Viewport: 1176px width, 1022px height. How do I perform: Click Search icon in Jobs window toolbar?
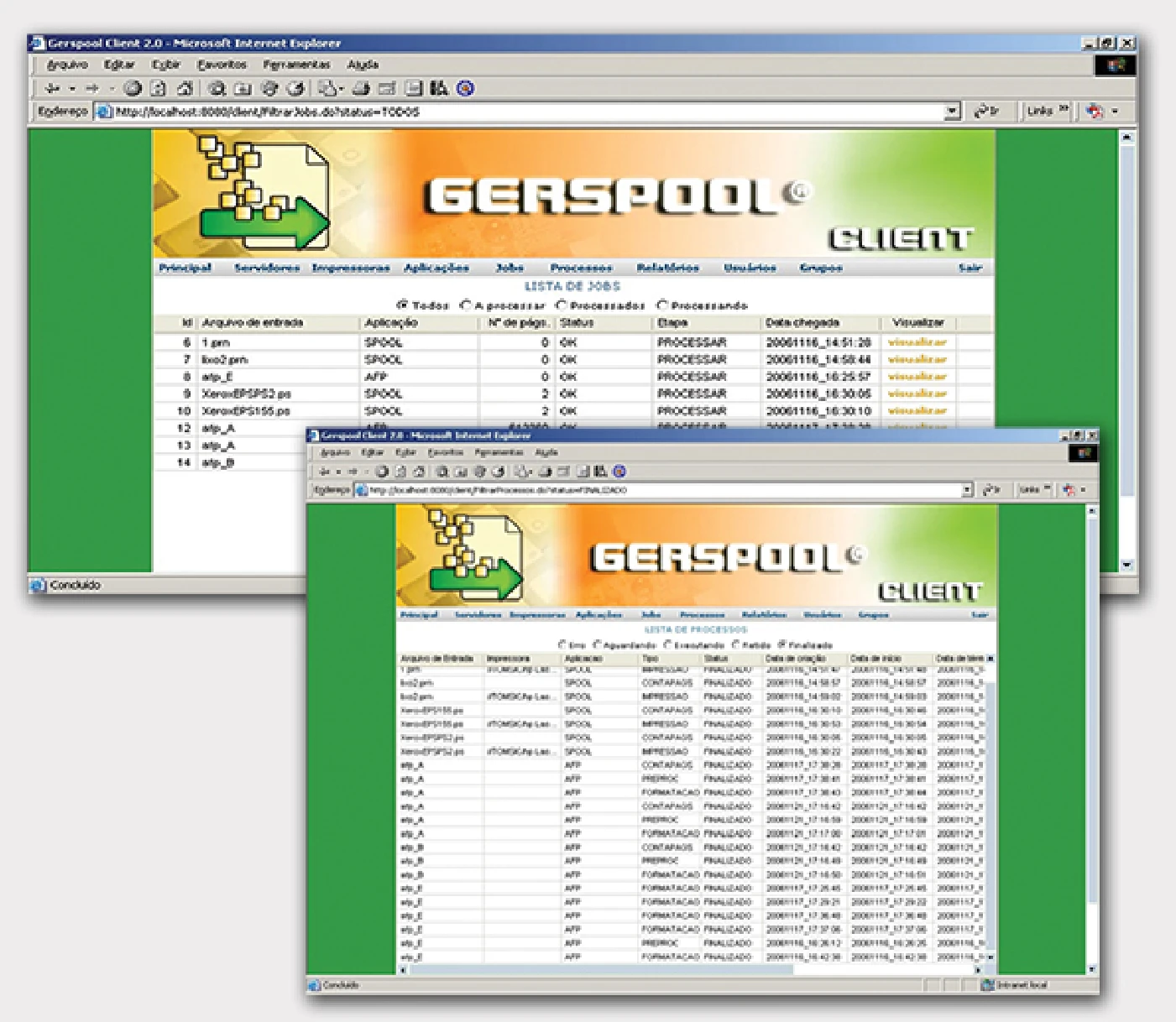click(217, 88)
